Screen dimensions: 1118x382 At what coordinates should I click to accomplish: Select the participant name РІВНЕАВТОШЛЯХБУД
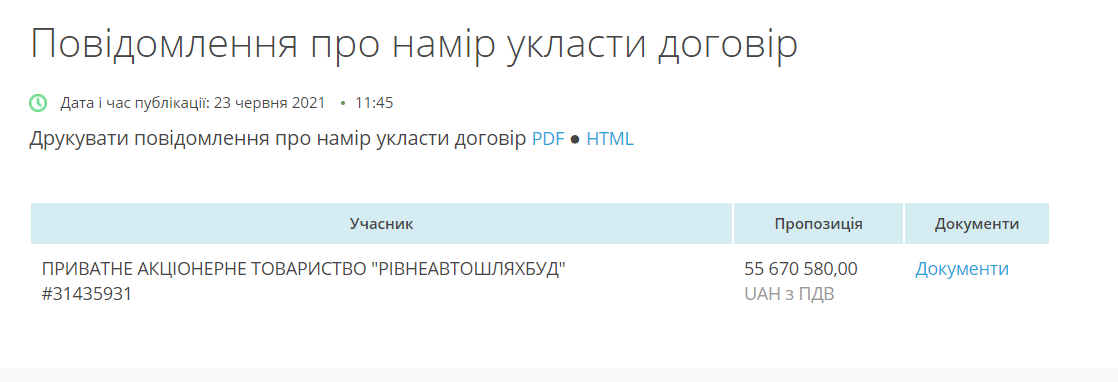pos(299,269)
